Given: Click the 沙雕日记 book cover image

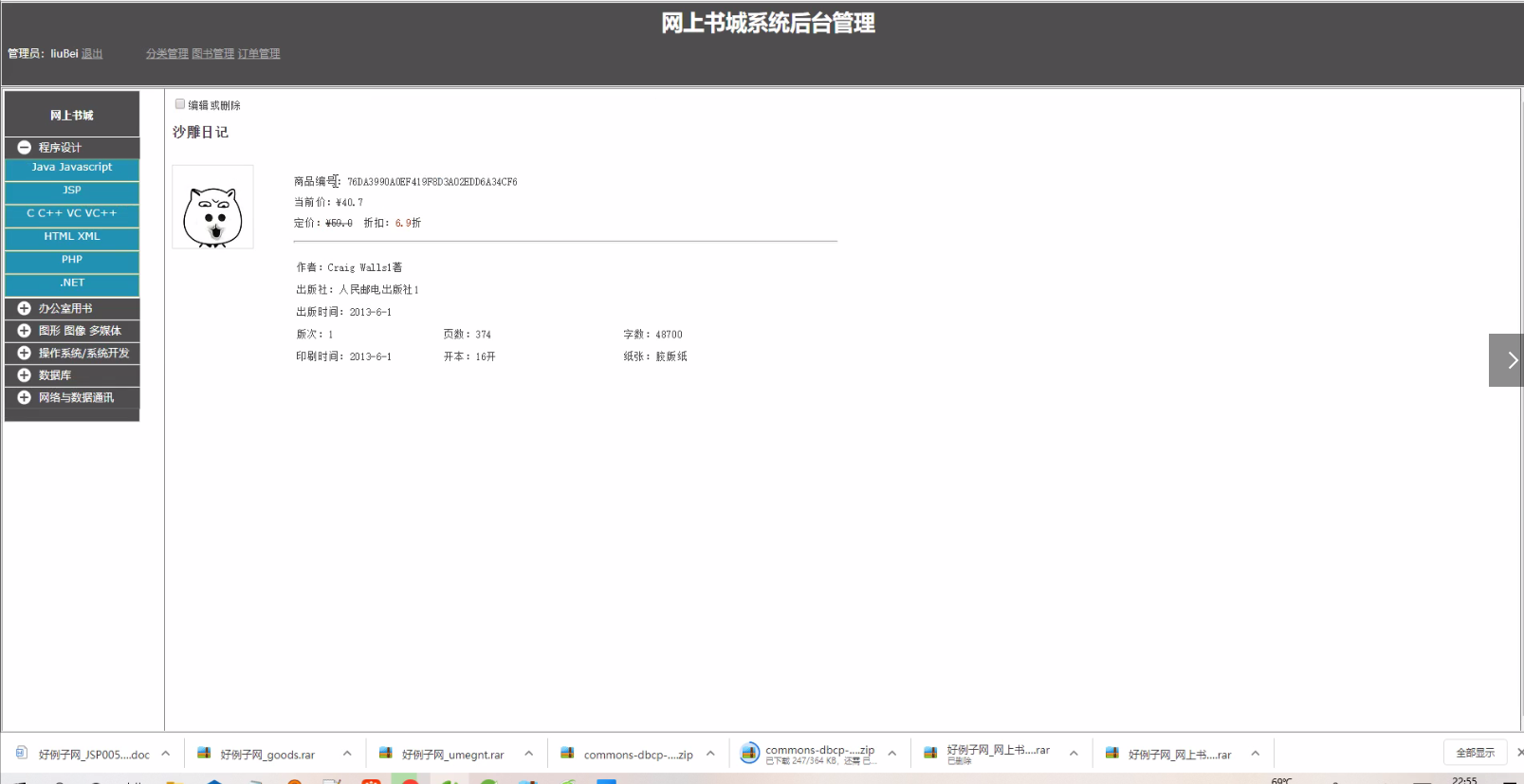Looking at the screenshot, I should click(212, 207).
